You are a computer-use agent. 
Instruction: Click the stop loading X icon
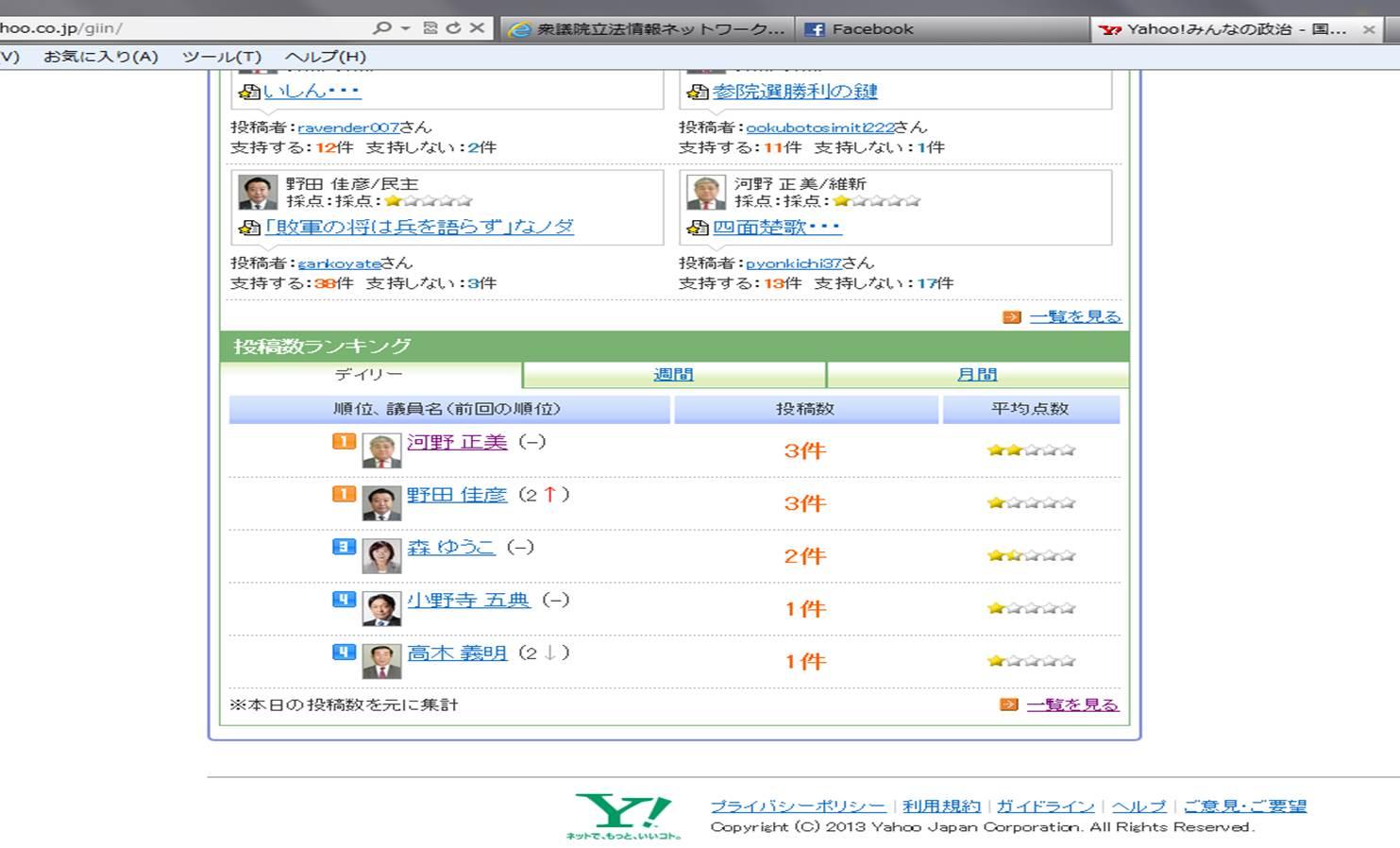[478, 28]
